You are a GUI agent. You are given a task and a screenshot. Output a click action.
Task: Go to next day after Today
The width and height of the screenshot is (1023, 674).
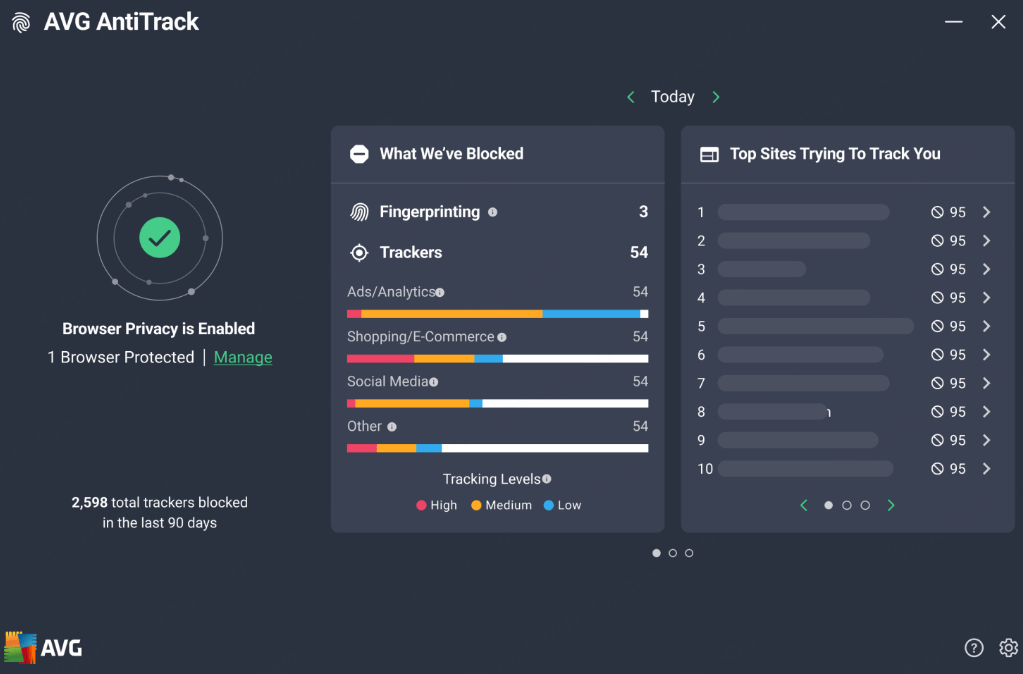click(x=716, y=97)
